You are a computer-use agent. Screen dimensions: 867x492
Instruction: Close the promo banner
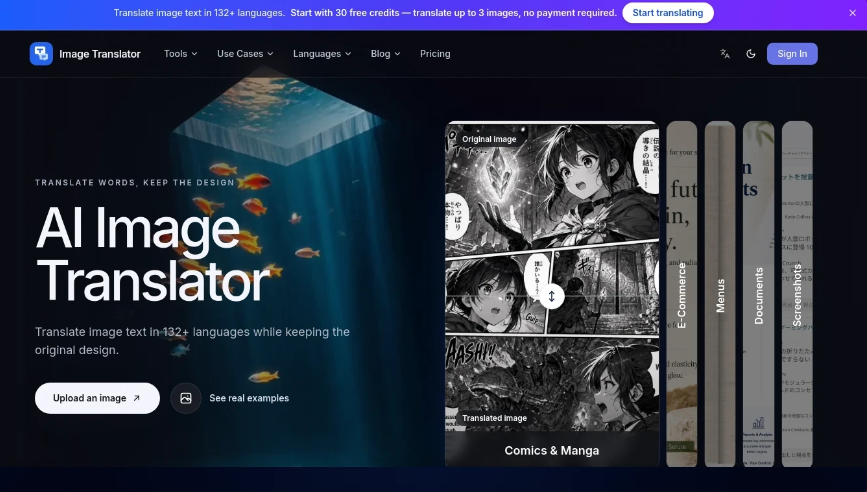tap(853, 13)
